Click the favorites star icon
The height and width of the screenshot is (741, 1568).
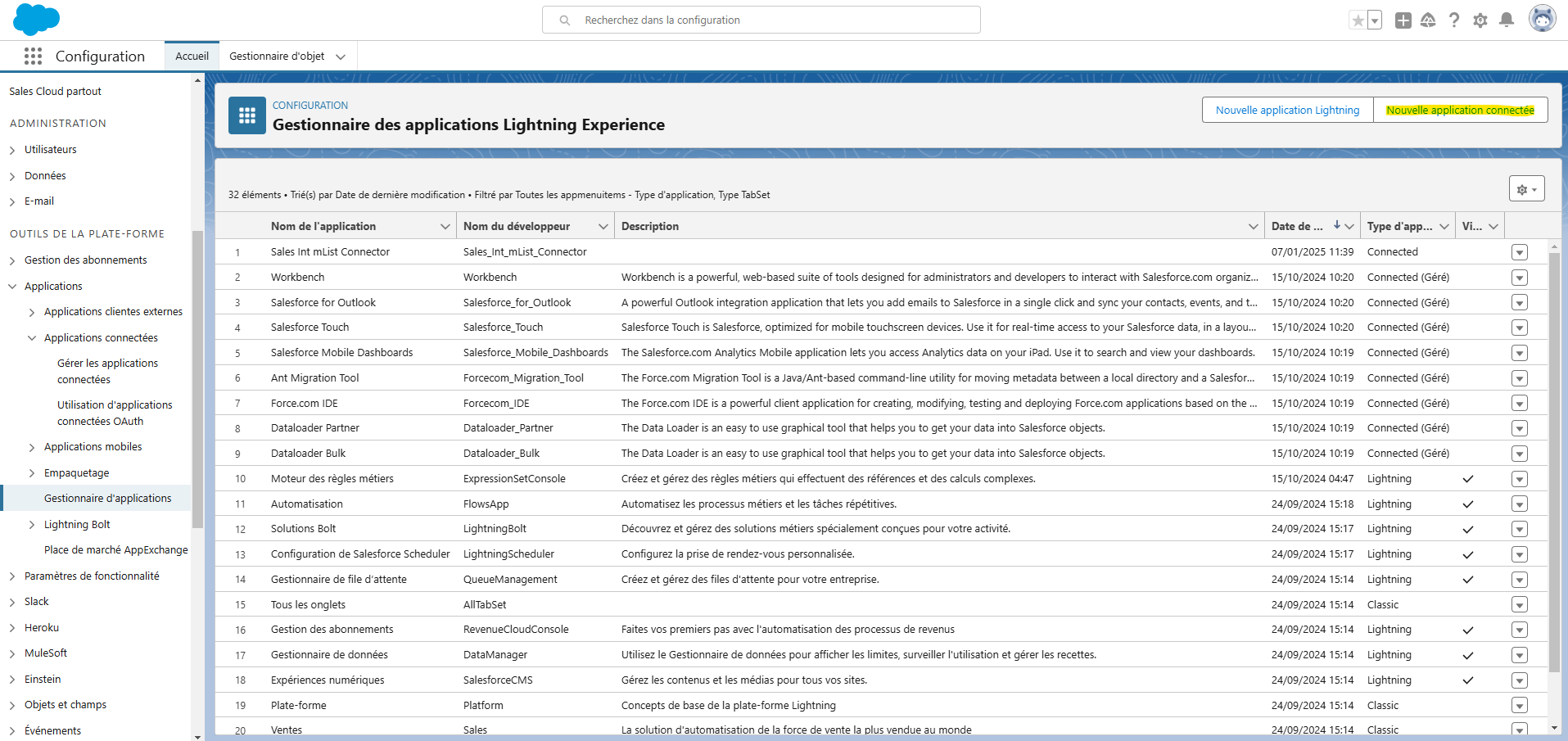pos(1358,20)
